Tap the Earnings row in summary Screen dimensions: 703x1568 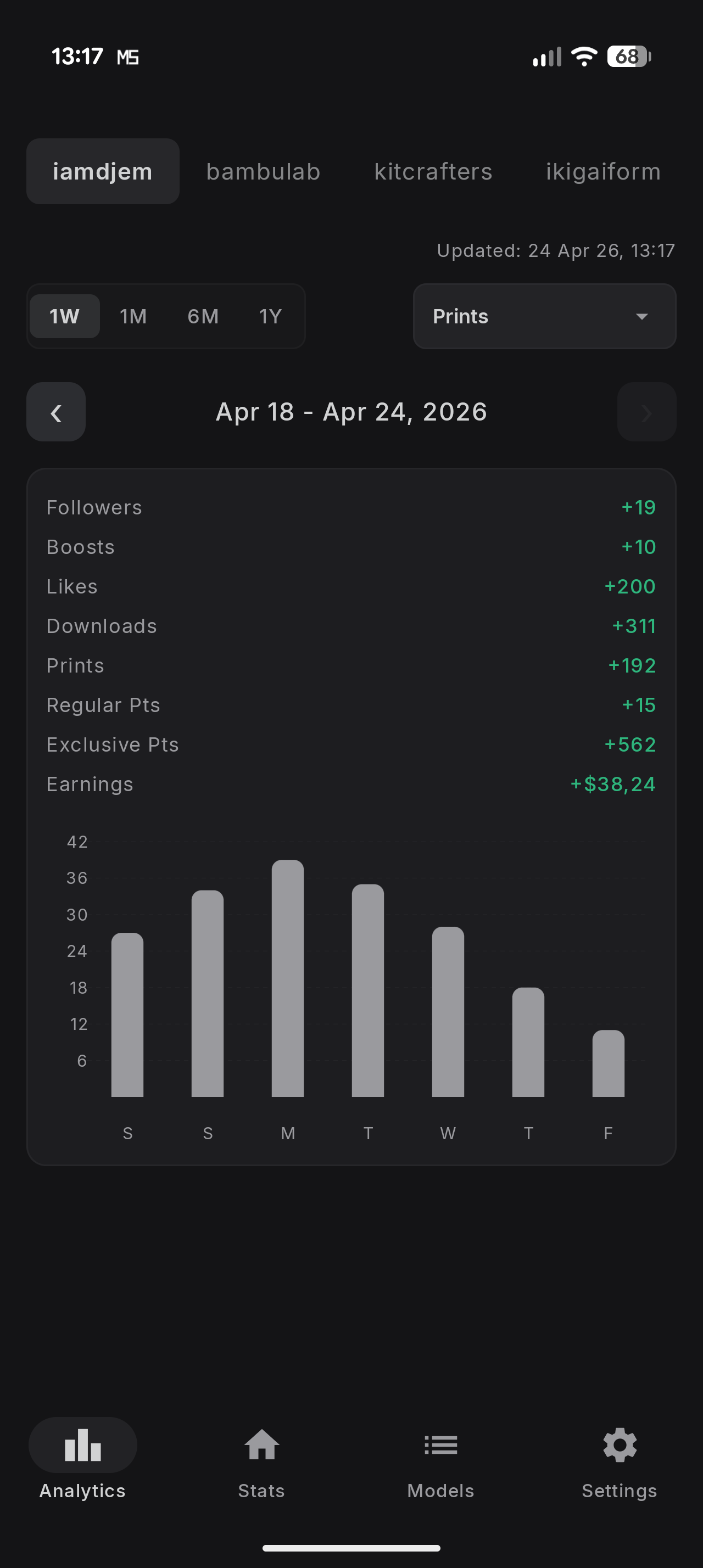[351, 784]
